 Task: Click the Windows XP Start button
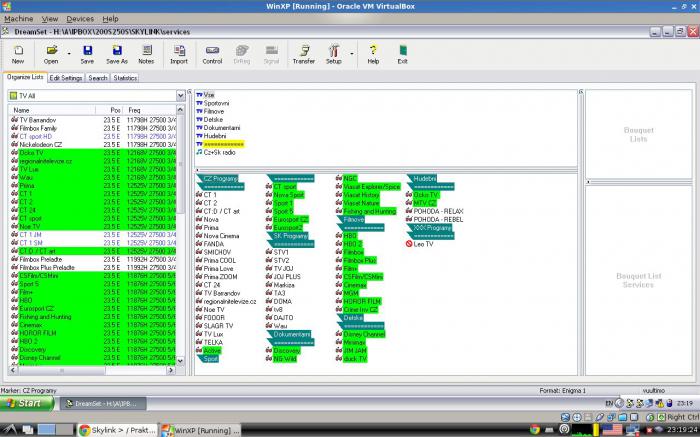point(27,403)
